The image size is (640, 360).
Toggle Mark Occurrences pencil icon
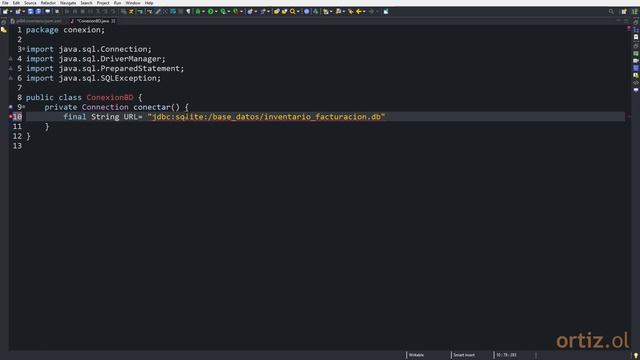click(158, 11)
